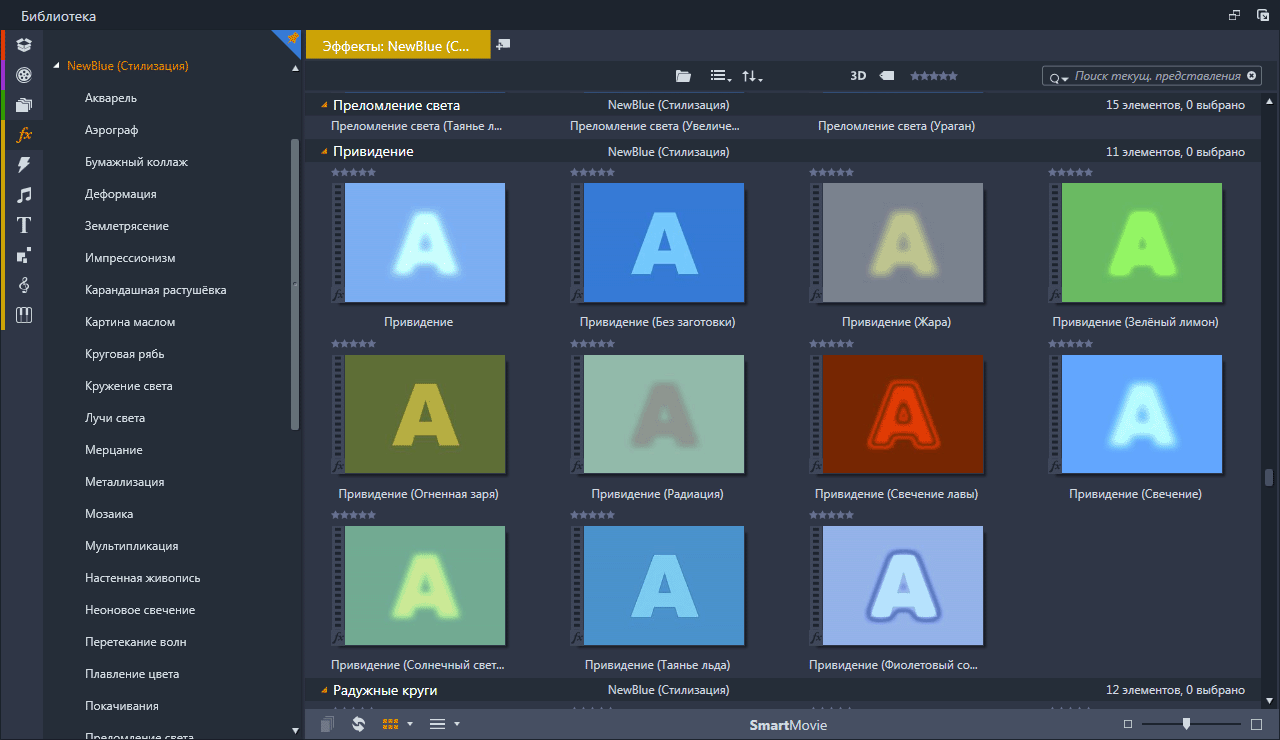Screen dimensions: 1280x740
Task: Toggle the 3D filter button
Action: pyautogui.click(x=858, y=76)
